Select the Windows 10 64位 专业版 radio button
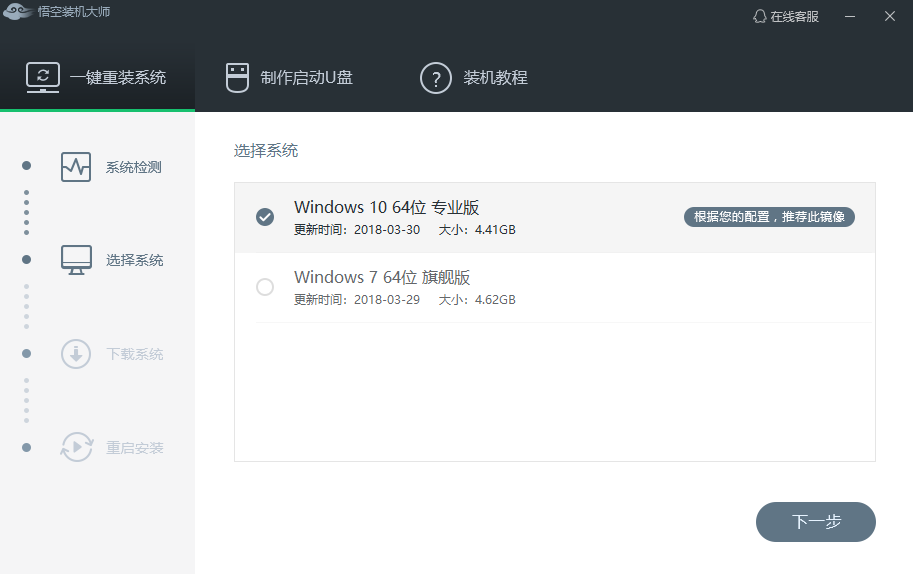The height and width of the screenshot is (574, 913). coord(265,217)
